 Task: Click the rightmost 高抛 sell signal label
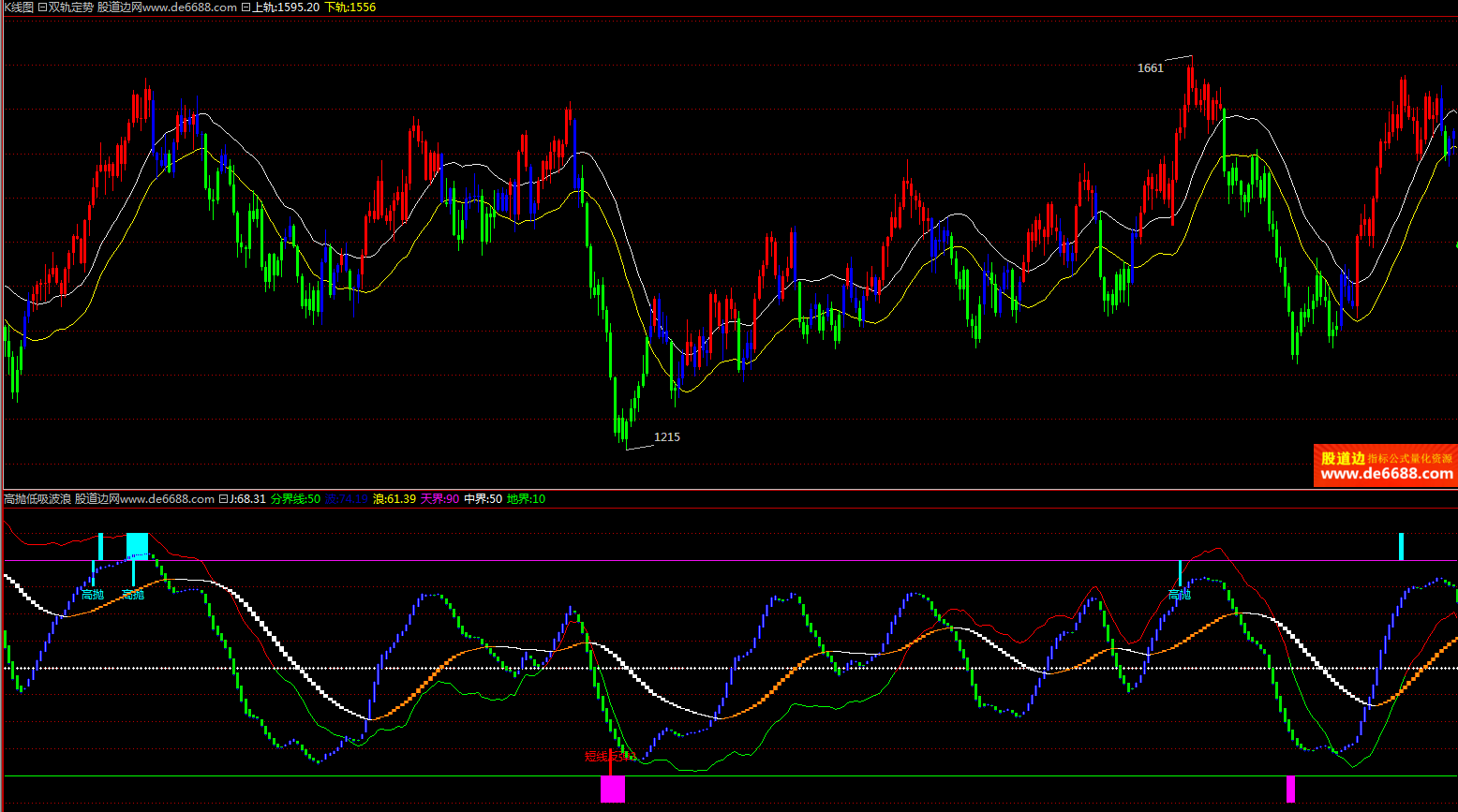click(x=1179, y=595)
